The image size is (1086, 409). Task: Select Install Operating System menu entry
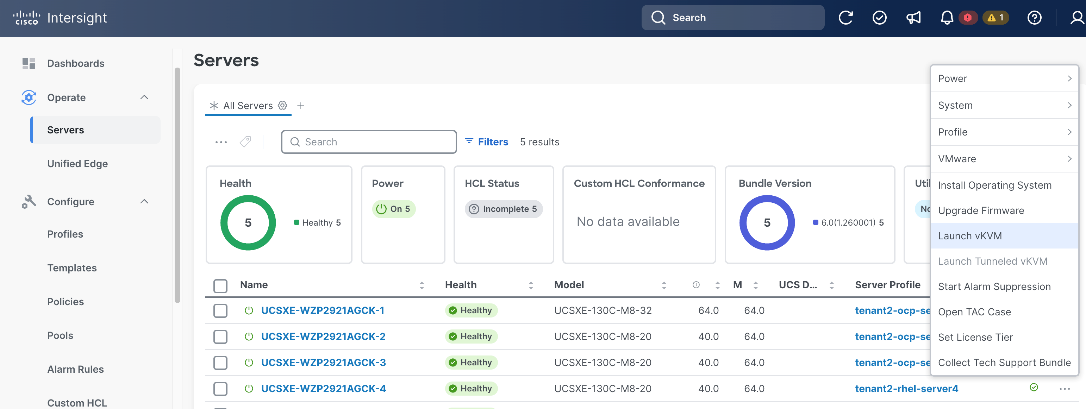[x=1004, y=185]
